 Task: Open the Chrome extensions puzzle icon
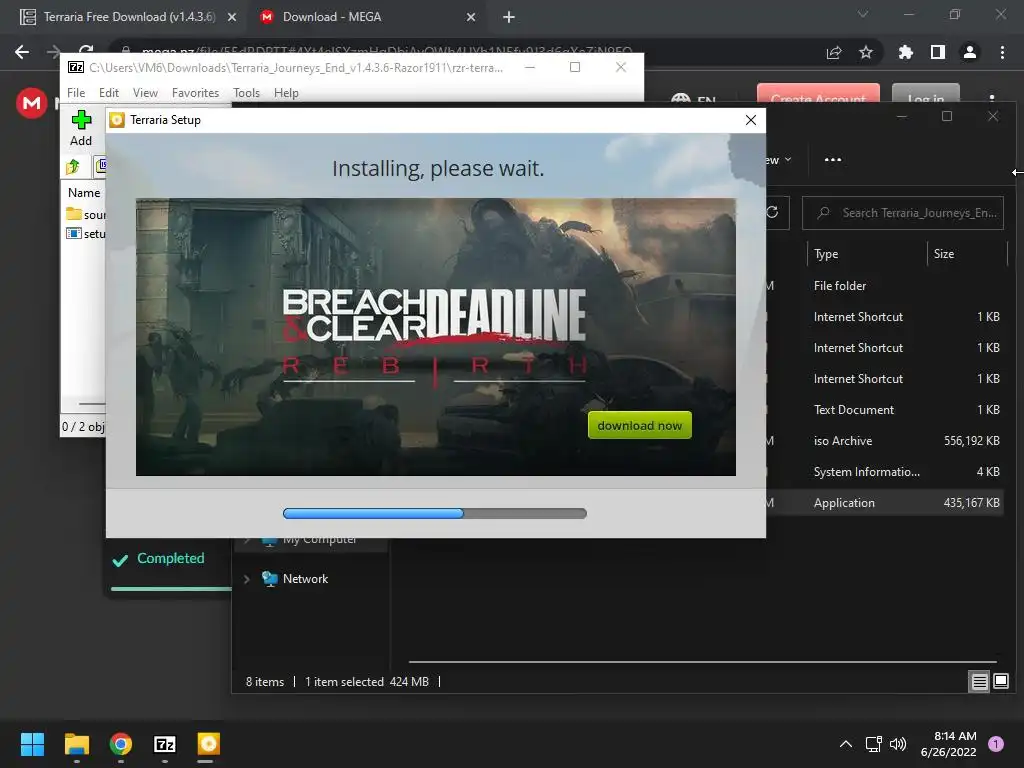click(x=906, y=52)
